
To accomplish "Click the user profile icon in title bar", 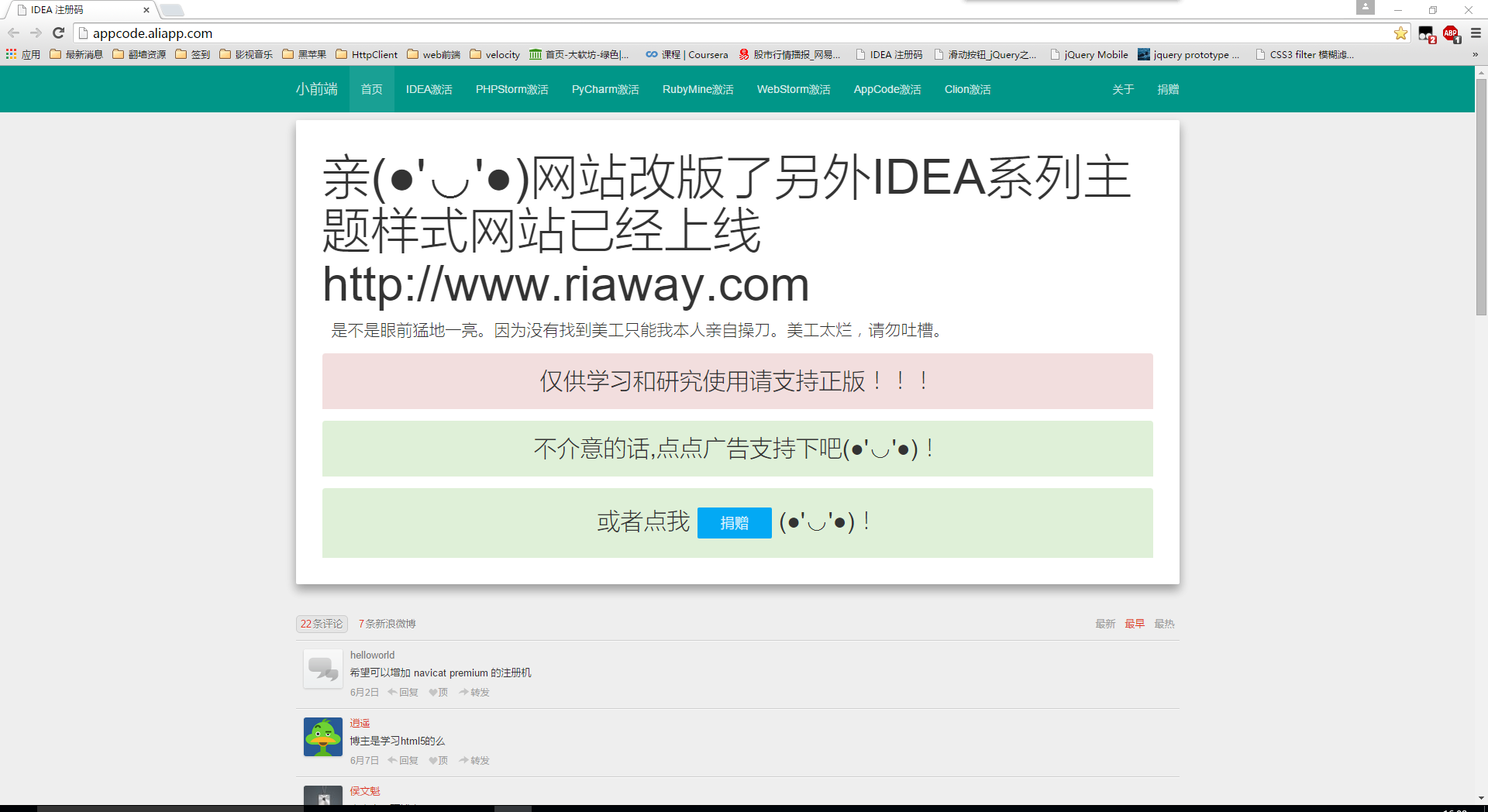I will 1365,8.
